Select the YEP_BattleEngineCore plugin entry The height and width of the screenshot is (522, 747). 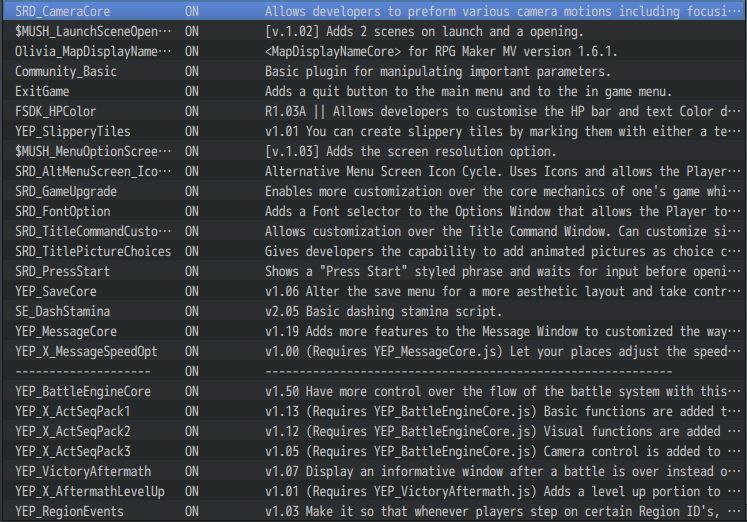[x=83, y=391]
